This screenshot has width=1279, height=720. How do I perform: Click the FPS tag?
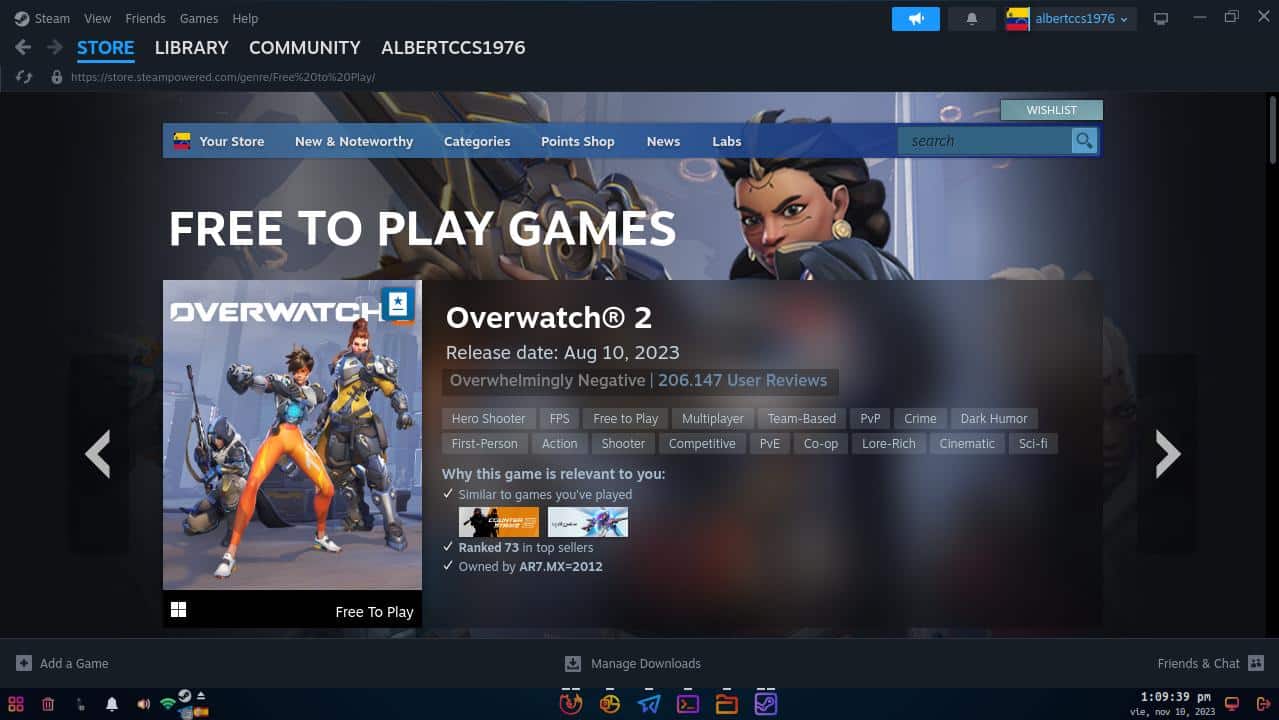tap(559, 419)
